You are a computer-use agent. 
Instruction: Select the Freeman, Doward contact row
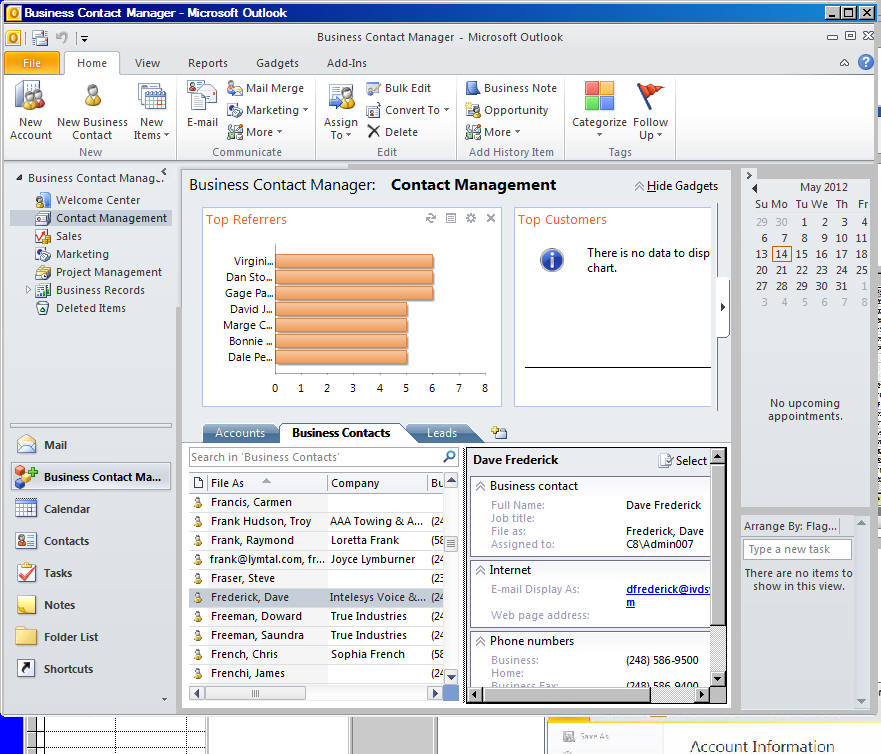coord(316,616)
